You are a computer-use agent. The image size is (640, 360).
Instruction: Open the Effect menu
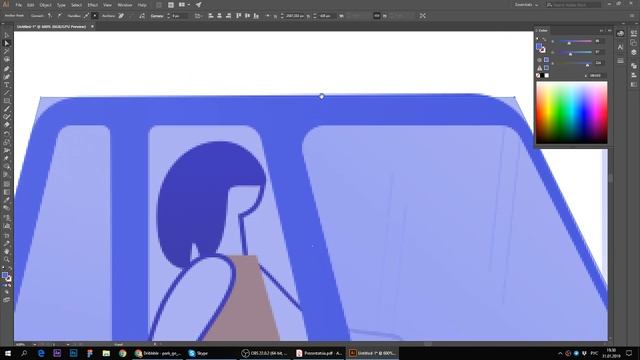tap(93, 5)
